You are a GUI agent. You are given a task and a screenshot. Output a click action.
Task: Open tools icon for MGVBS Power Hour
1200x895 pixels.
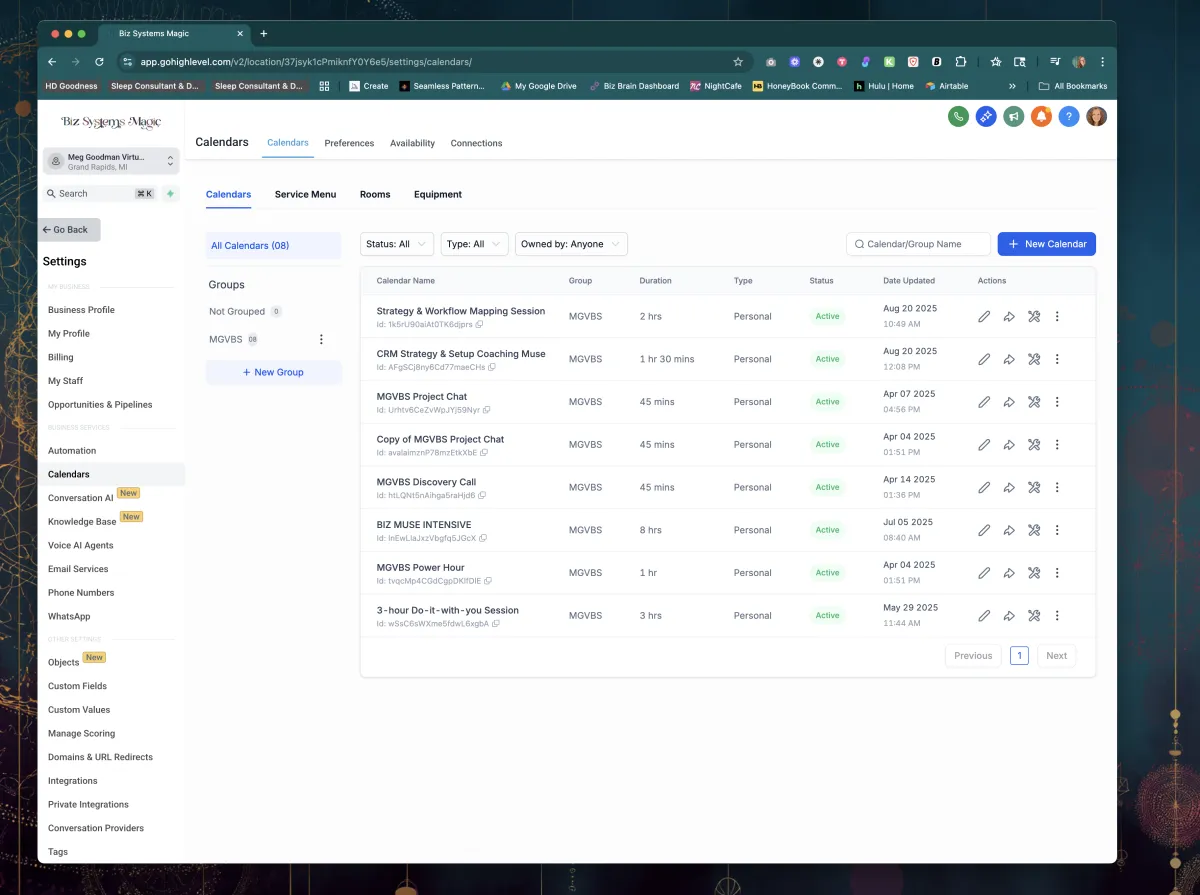[1034, 573]
